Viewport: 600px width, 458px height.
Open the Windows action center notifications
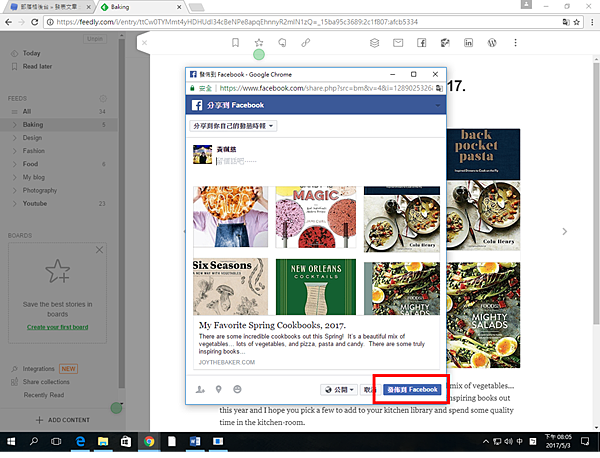585,442
